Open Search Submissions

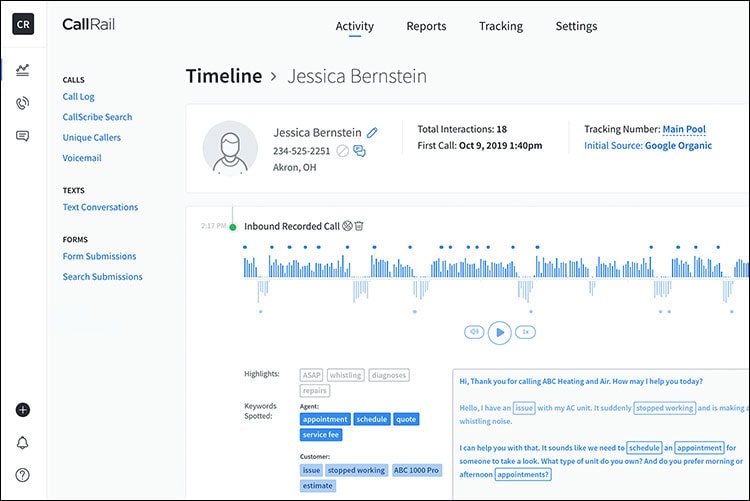[x=102, y=277]
